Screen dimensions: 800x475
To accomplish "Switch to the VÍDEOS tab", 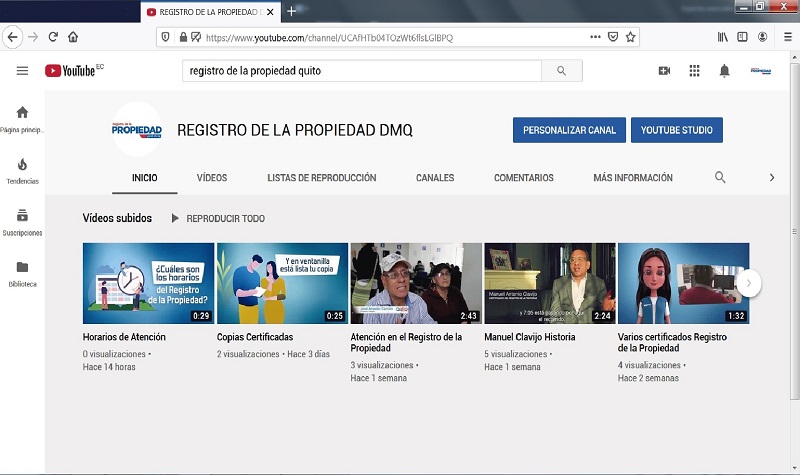I will click(212, 178).
